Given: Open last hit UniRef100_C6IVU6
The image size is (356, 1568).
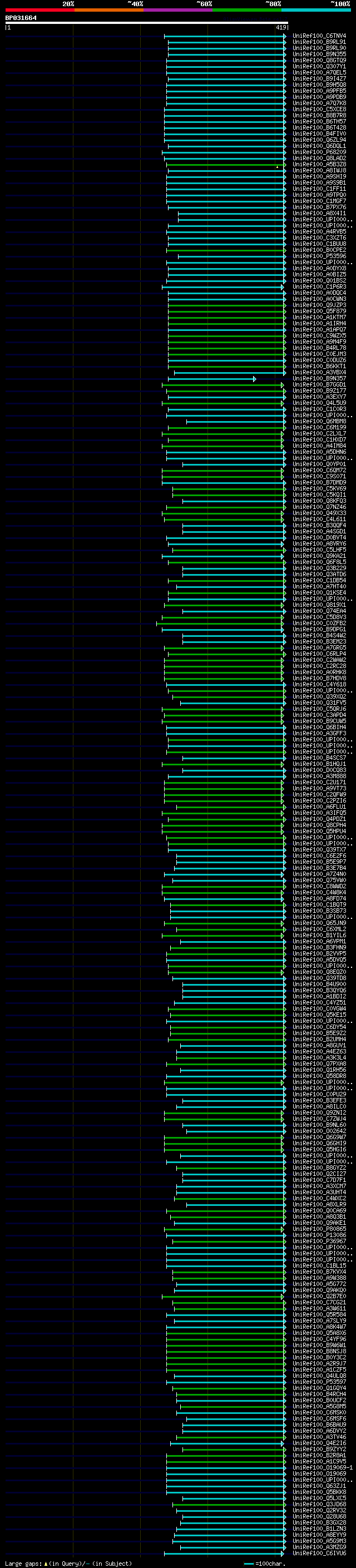Looking at the screenshot, I should pos(319,1554).
